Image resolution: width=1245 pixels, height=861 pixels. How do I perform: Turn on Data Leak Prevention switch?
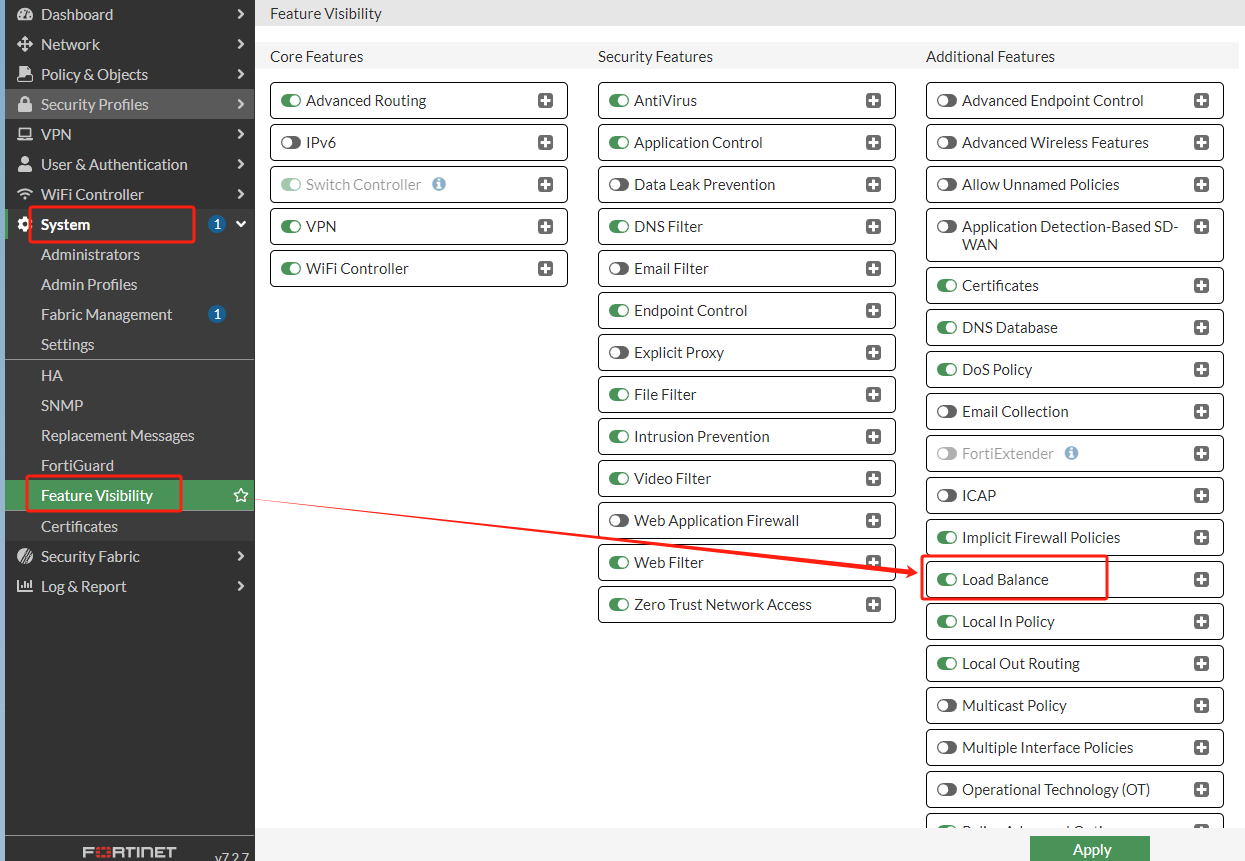point(618,185)
